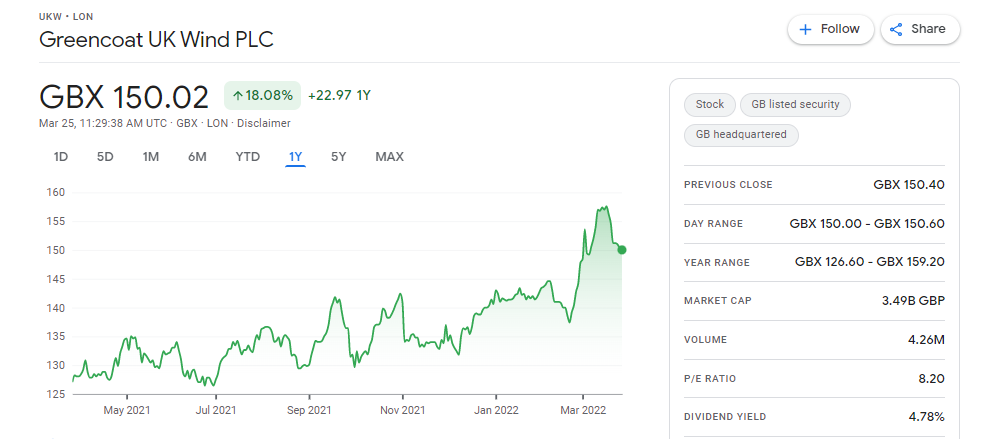Image resolution: width=982 pixels, height=439 pixels.
Task: Choose the YTD chart range
Action: click(247, 157)
